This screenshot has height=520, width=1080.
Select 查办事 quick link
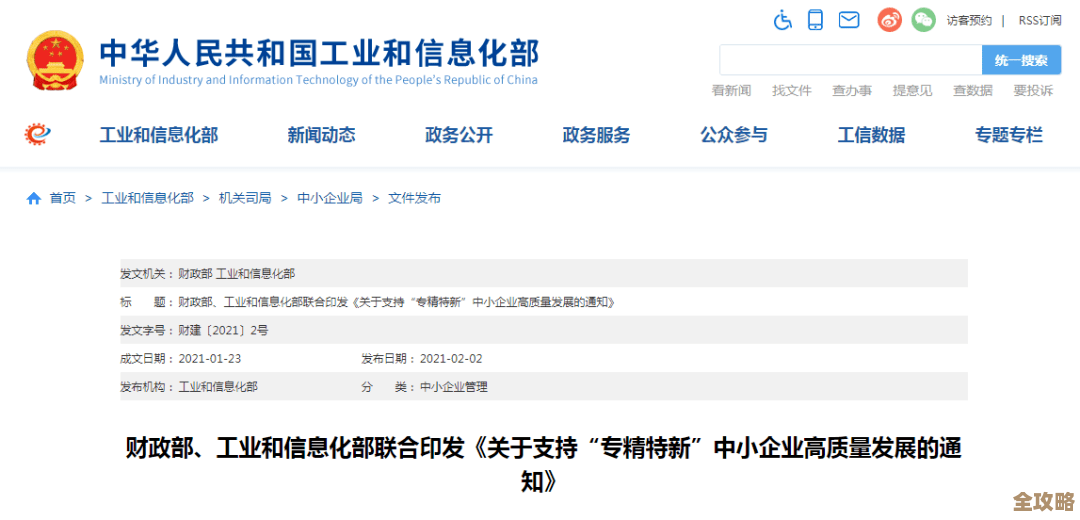852,90
